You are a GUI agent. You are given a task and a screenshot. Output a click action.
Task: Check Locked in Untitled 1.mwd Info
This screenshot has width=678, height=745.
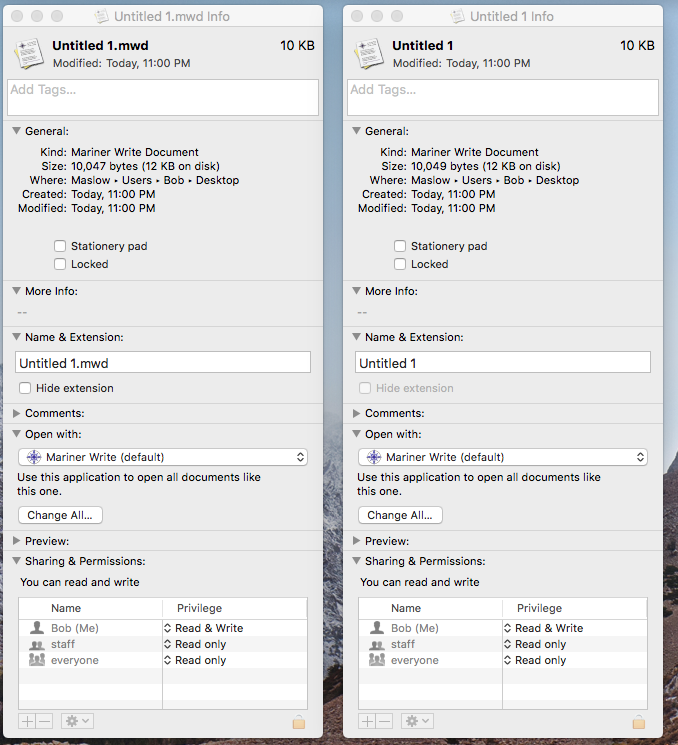click(x=60, y=264)
